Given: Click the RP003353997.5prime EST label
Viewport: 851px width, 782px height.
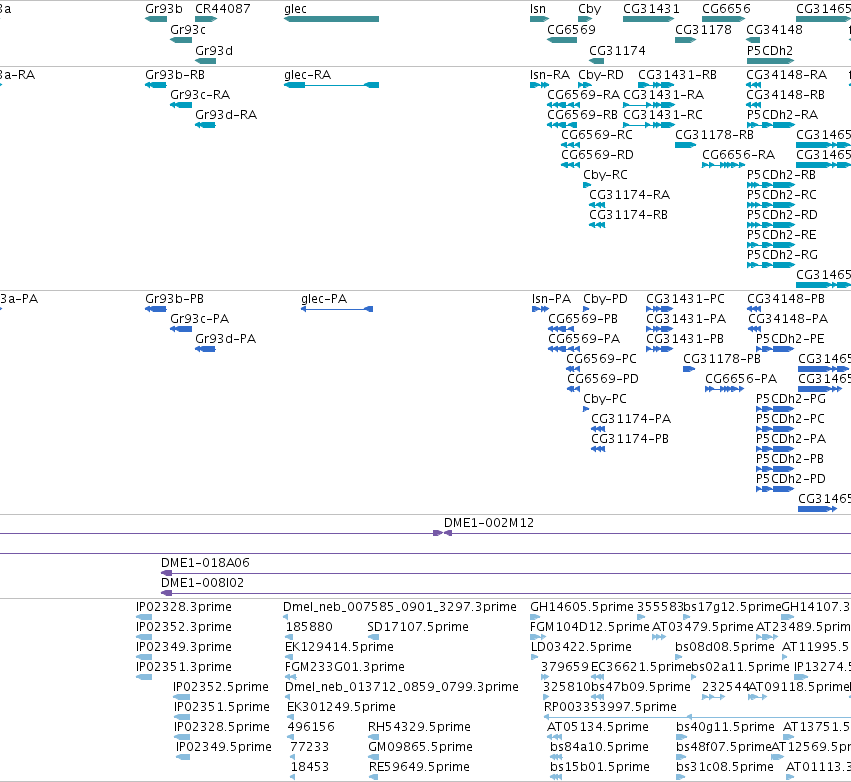Looking at the screenshot, I should (x=610, y=707).
